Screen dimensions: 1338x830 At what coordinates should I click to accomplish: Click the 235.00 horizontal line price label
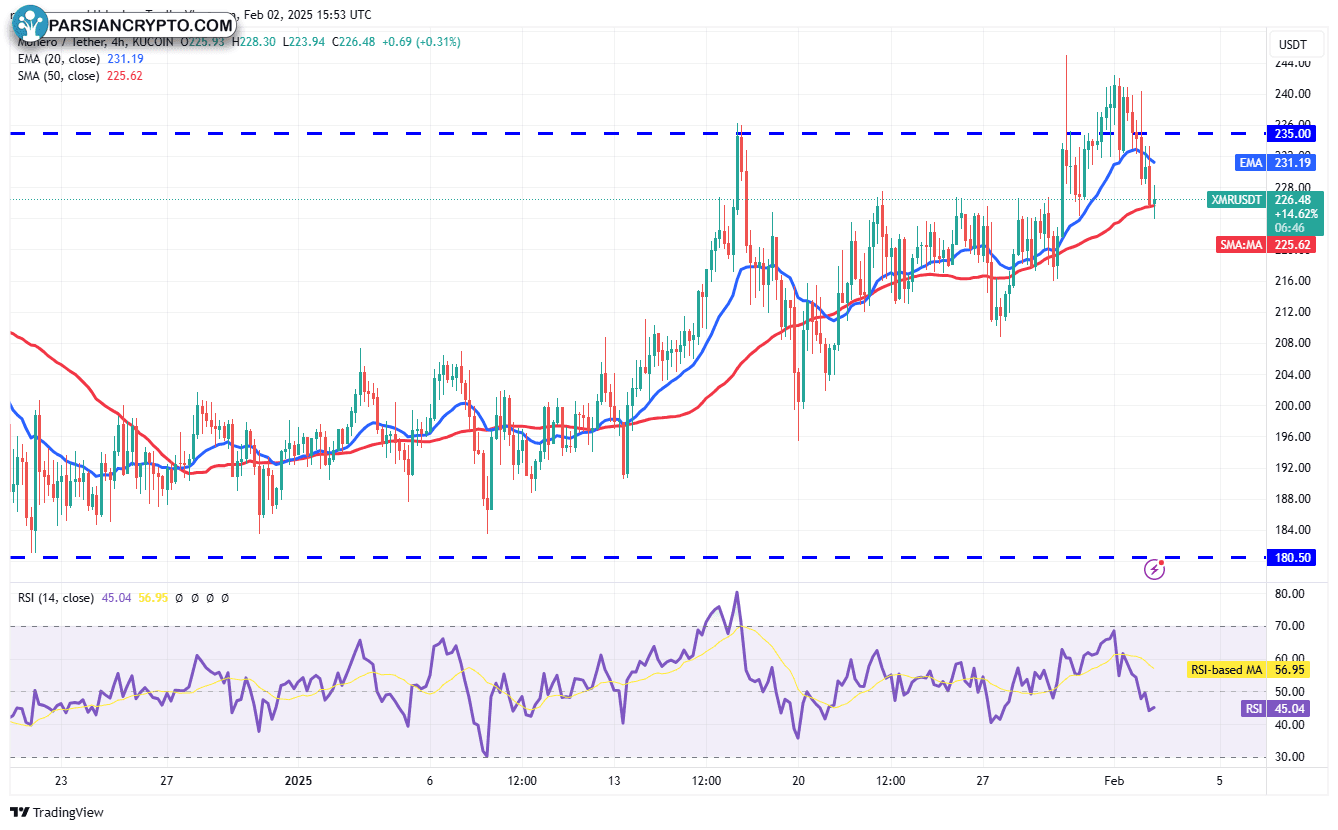pyautogui.click(x=1292, y=133)
